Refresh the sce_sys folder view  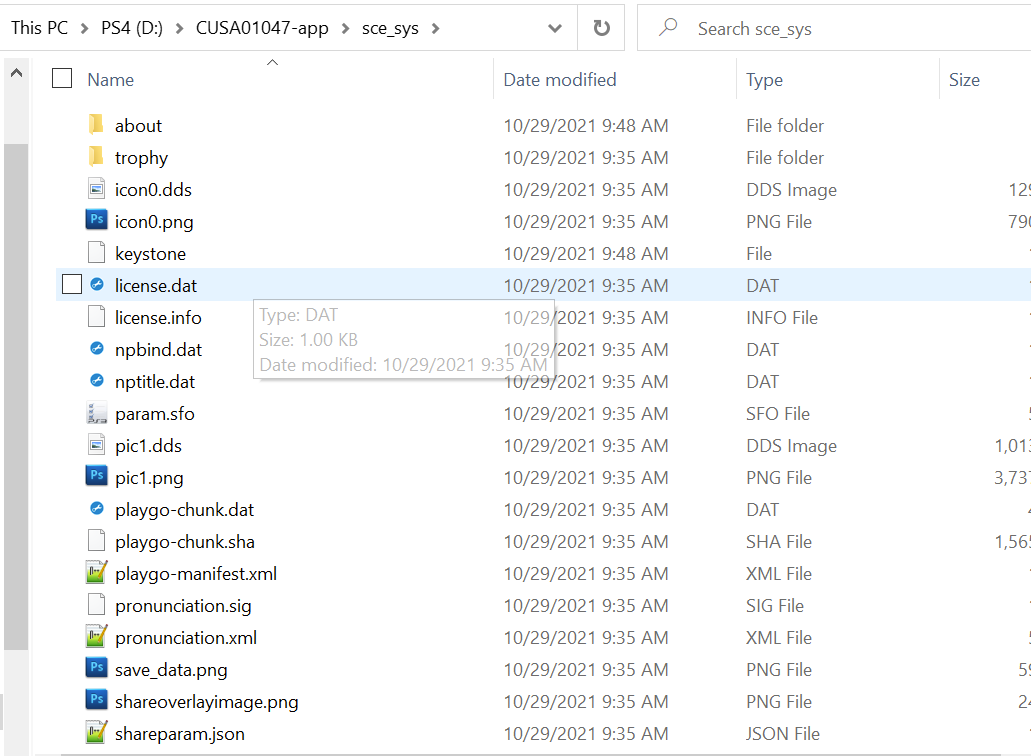coord(601,28)
